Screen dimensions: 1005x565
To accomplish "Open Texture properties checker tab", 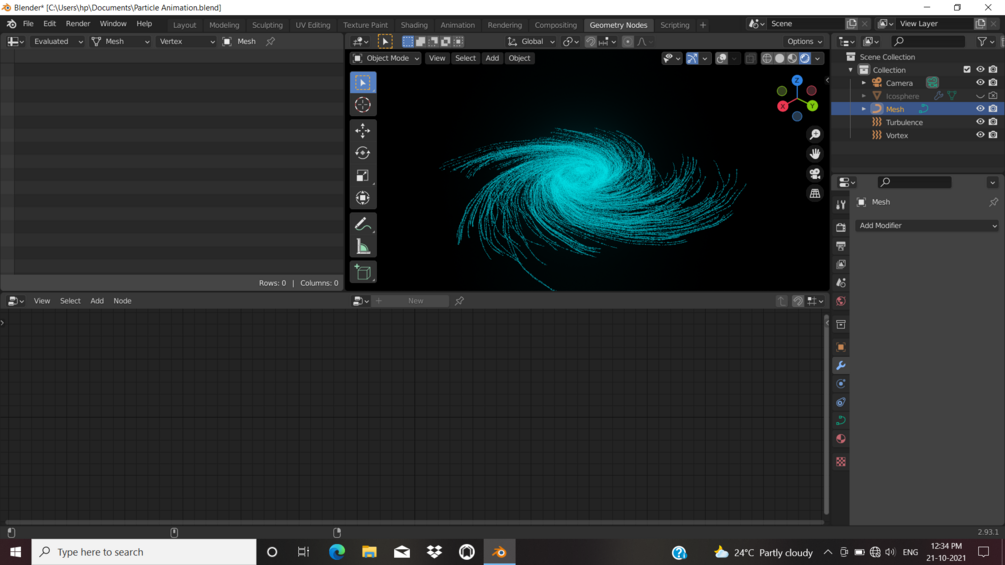I will pyautogui.click(x=841, y=462).
